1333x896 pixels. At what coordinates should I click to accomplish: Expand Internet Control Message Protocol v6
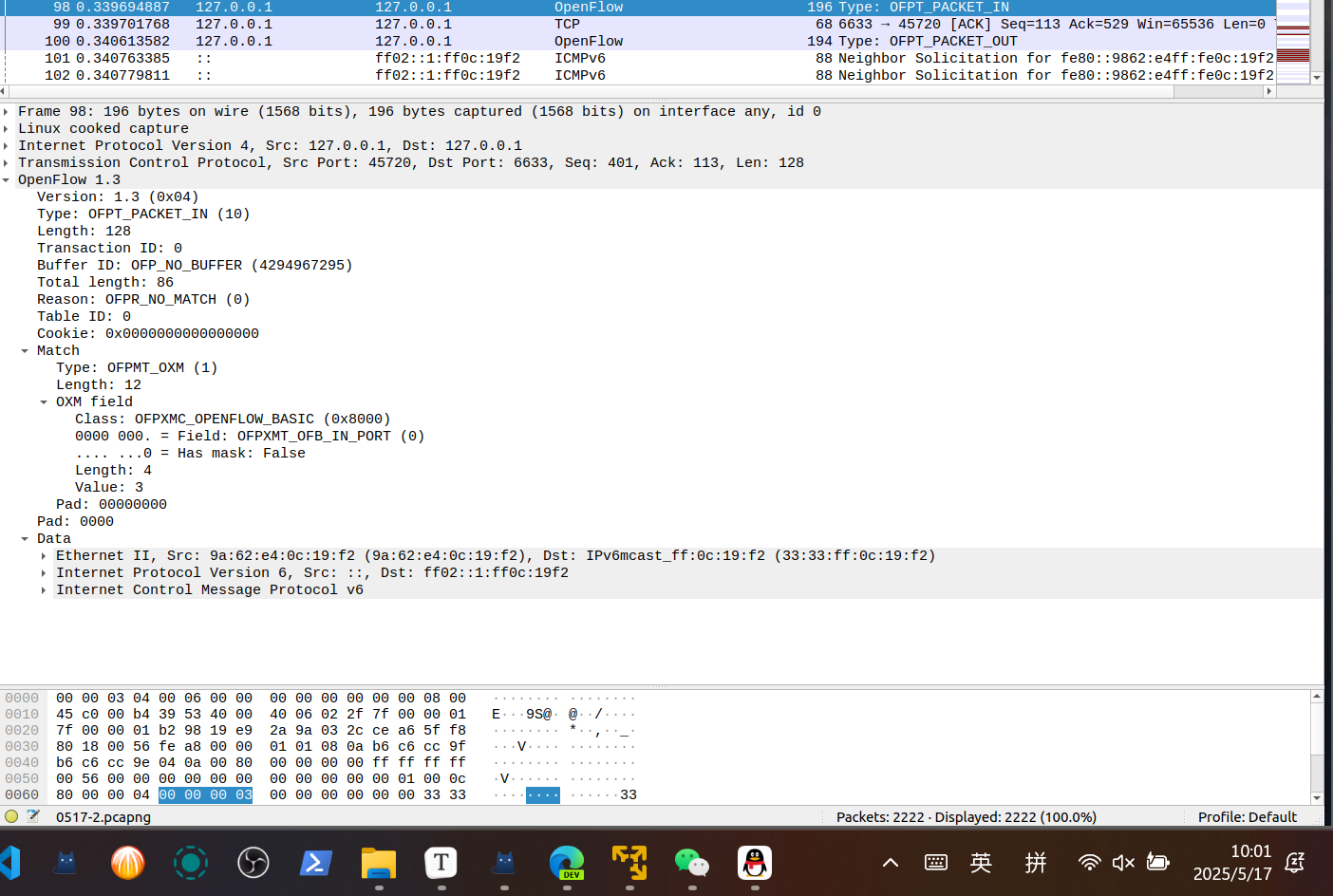point(44,590)
